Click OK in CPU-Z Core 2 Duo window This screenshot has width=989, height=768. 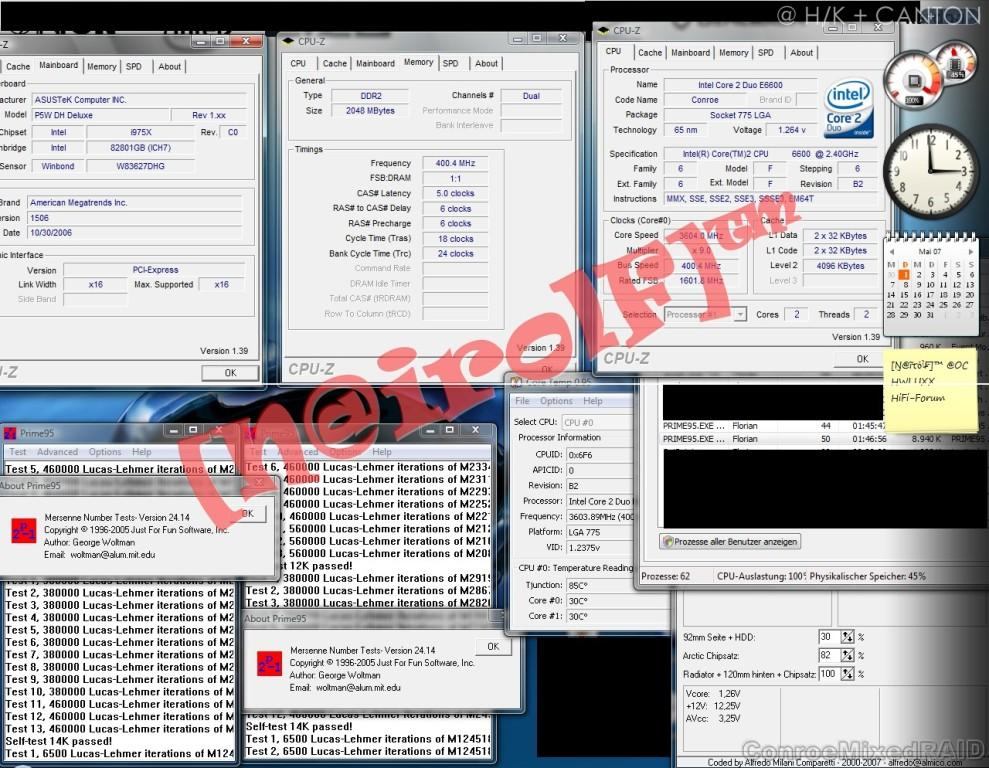coord(862,359)
